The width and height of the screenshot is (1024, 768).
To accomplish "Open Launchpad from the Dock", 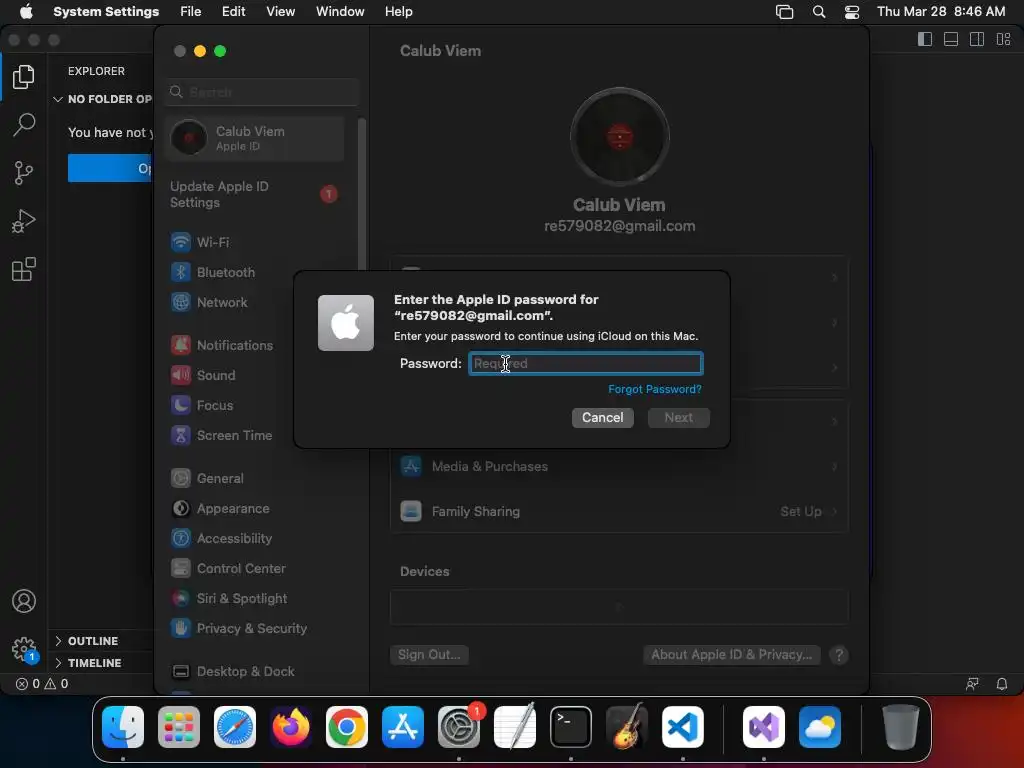I will click(x=179, y=727).
